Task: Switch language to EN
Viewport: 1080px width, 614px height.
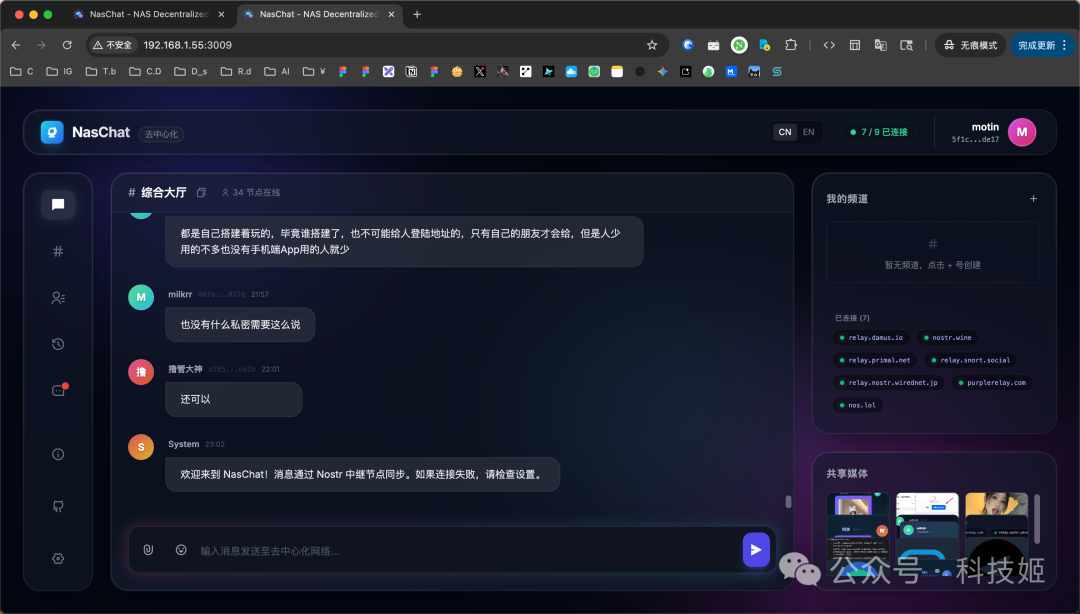Action: click(x=808, y=131)
